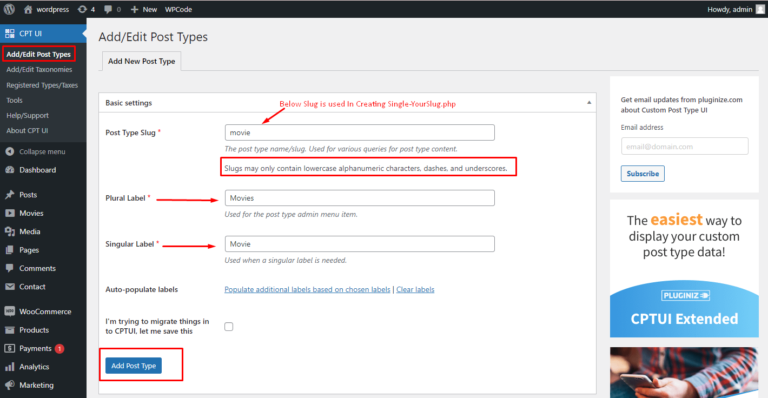Click the Movies menu icon
Image resolution: width=768 pixels, height=398 pixels.
[9, 213]
